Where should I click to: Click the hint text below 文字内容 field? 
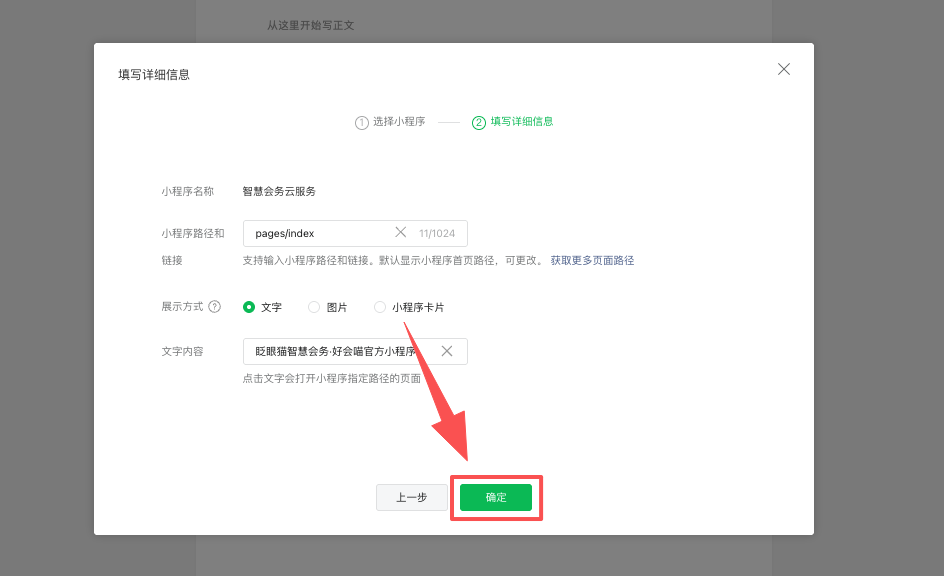pos(331,379)
